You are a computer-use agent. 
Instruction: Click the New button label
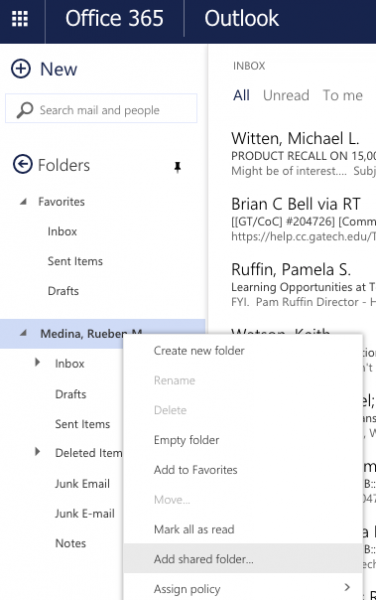[59, 69]
